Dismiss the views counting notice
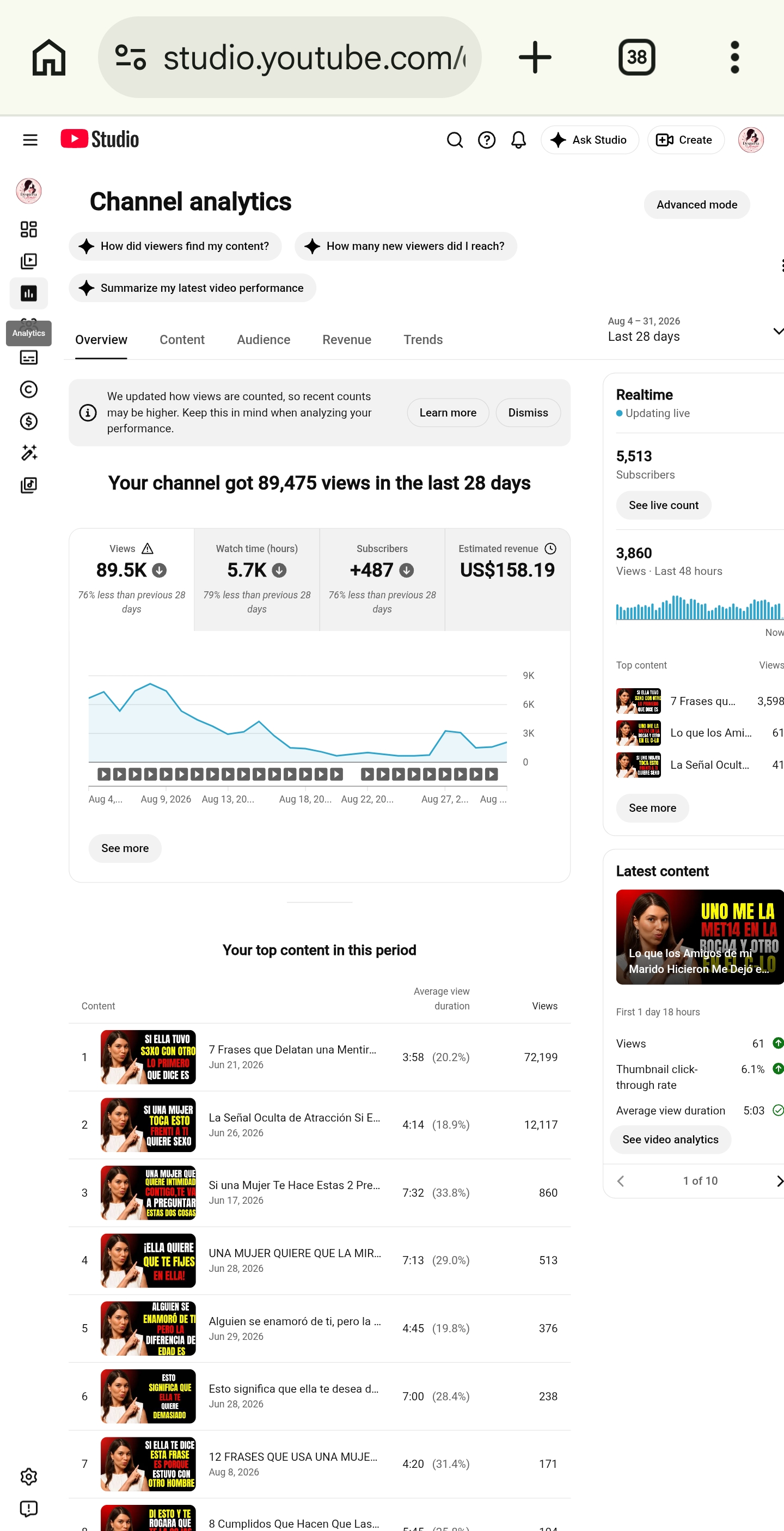This screenshot has height=1531, width=784. point(528,413)
